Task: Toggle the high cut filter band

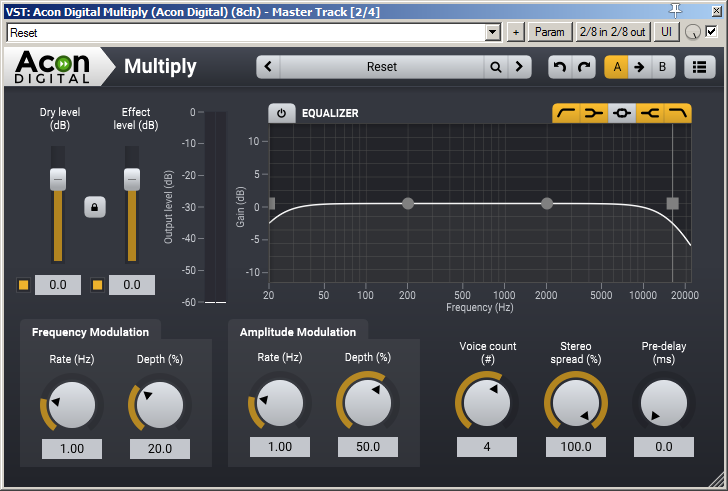Action: (x=677, y=113)
